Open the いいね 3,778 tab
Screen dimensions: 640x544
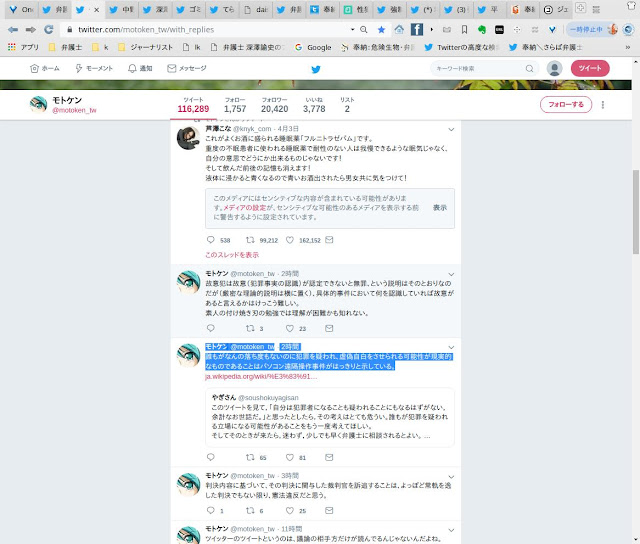[x=314, y=105]
